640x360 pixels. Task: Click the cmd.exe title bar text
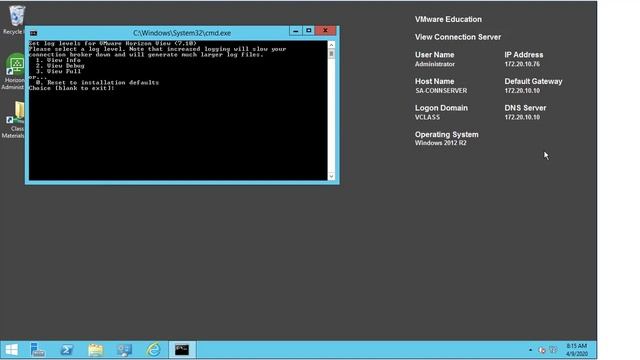coord(182,33)
